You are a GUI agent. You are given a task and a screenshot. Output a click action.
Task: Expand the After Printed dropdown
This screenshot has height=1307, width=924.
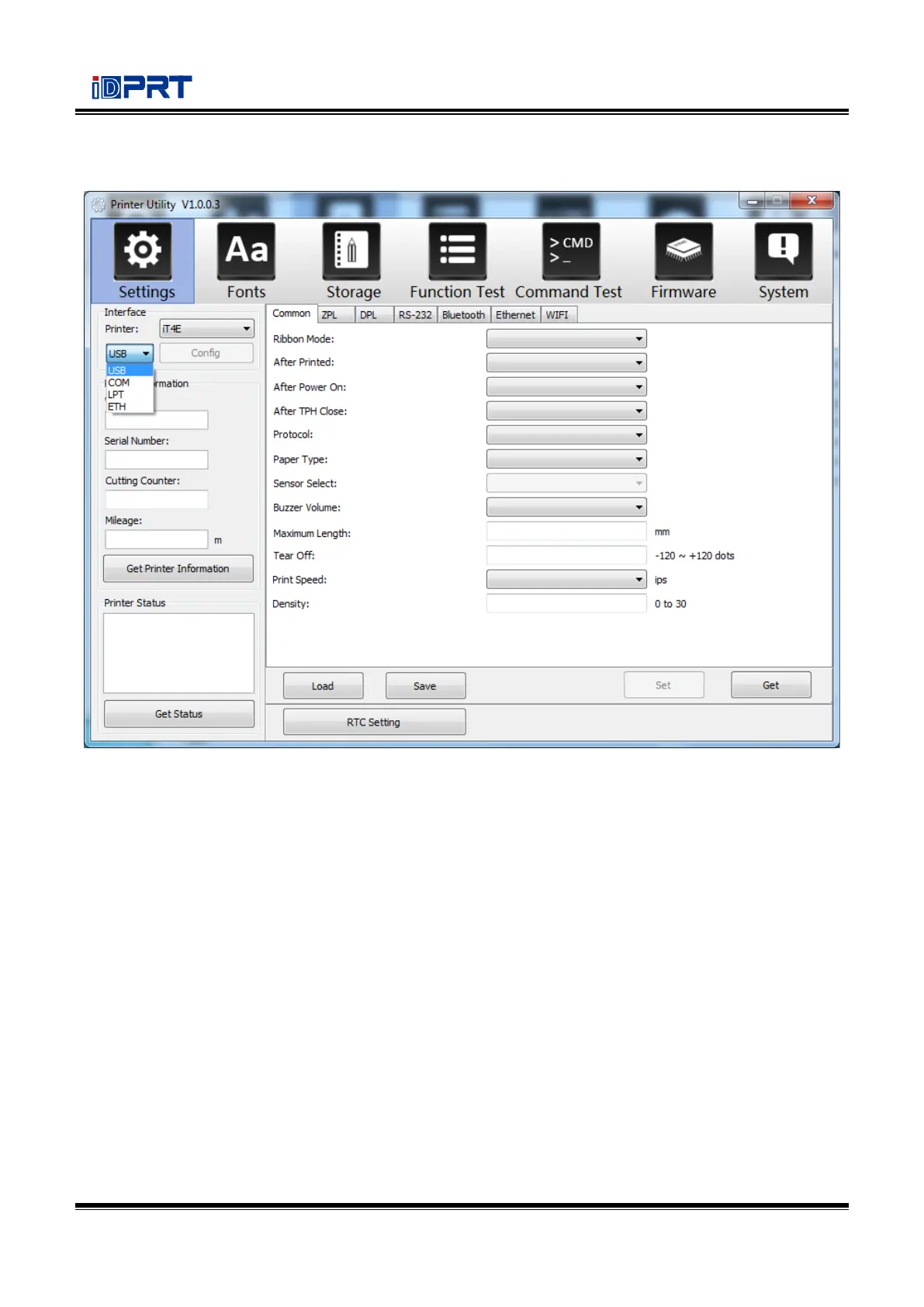pos(566,362)
